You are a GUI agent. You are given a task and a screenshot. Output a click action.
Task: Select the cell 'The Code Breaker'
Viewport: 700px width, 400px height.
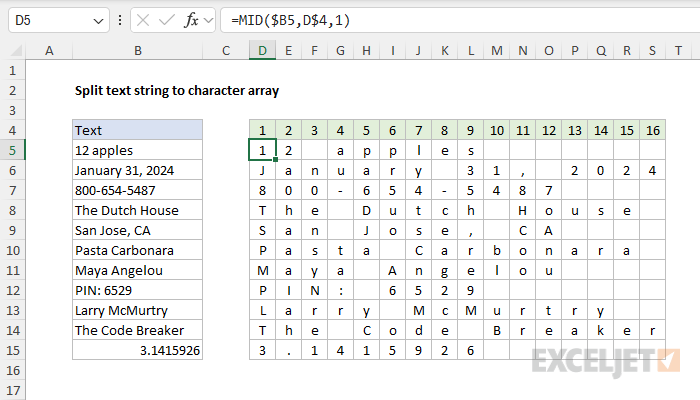138,330
